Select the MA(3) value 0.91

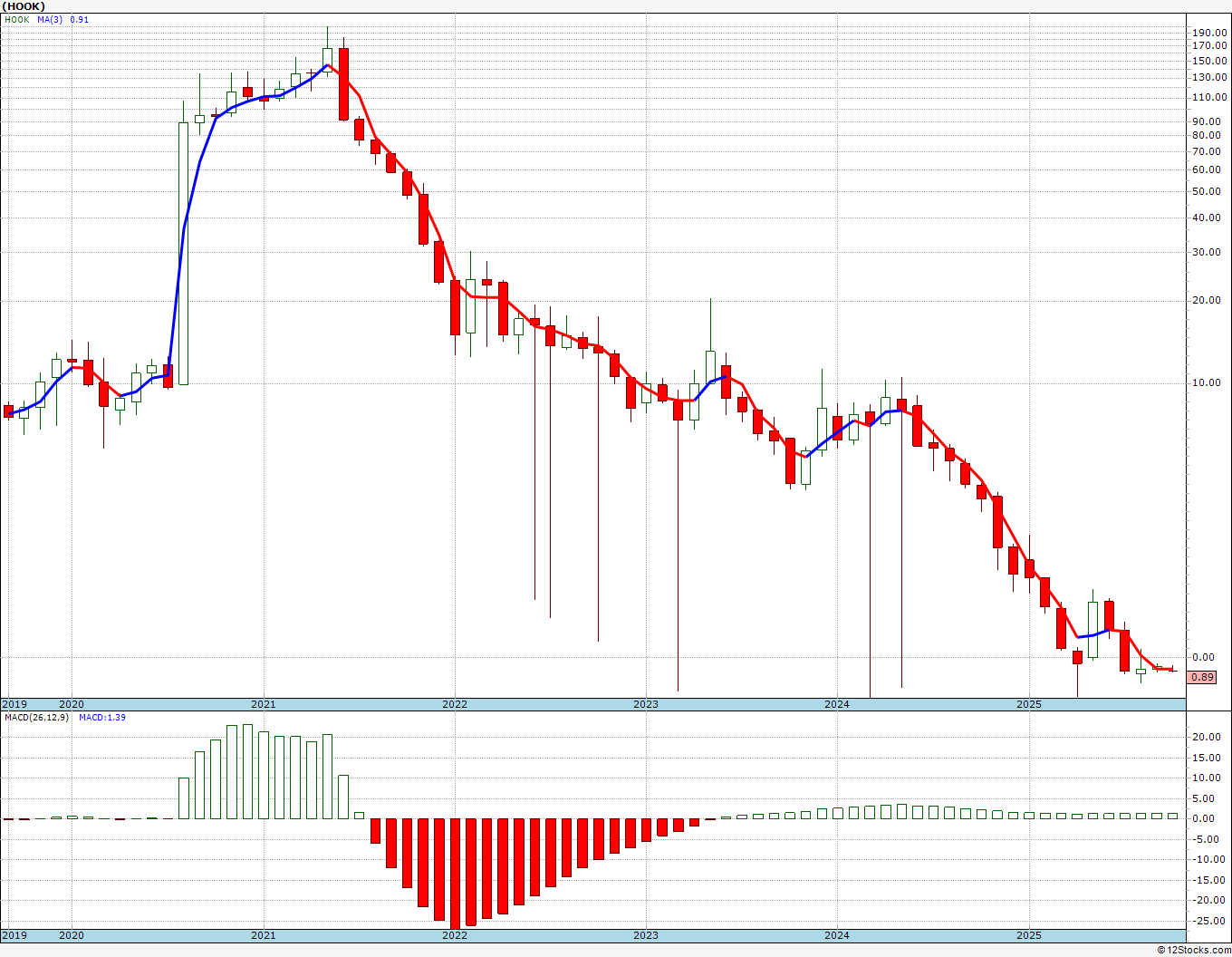coord(80,19)
